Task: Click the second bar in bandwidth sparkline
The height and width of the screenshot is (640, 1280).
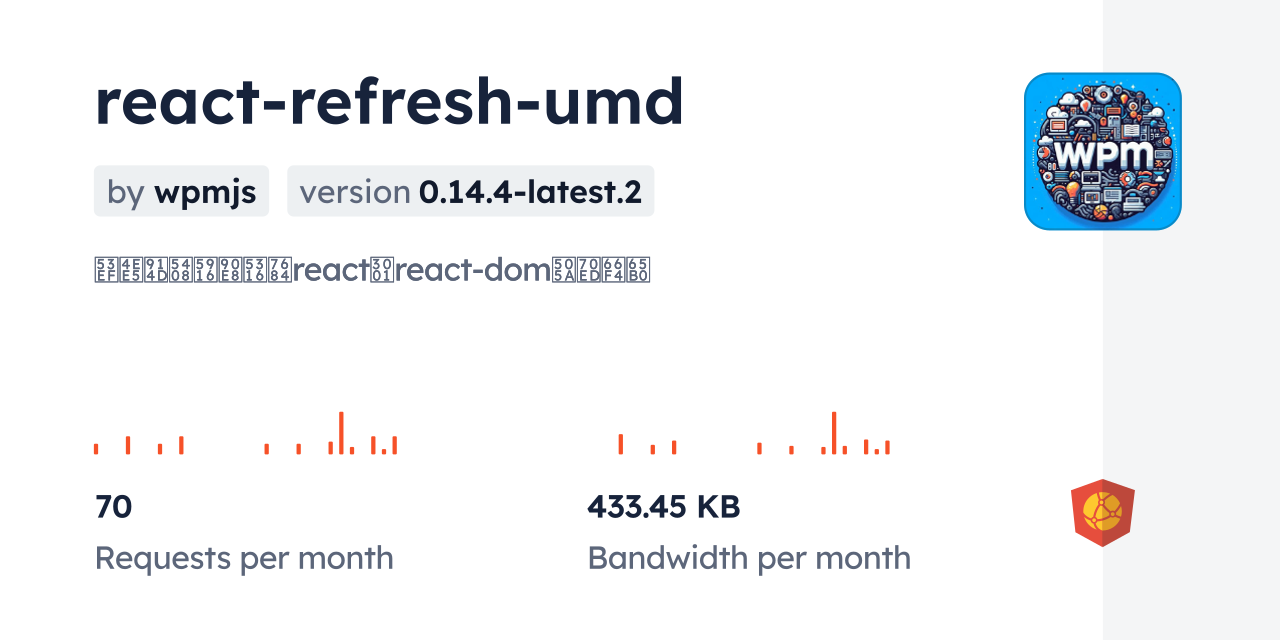Action: pos(652,449)
